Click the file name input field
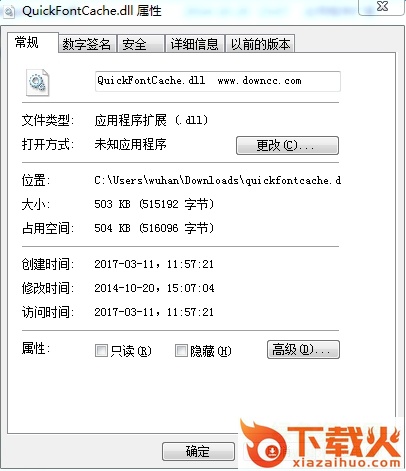This screenshot has height=471, width=406. [218, 81]
